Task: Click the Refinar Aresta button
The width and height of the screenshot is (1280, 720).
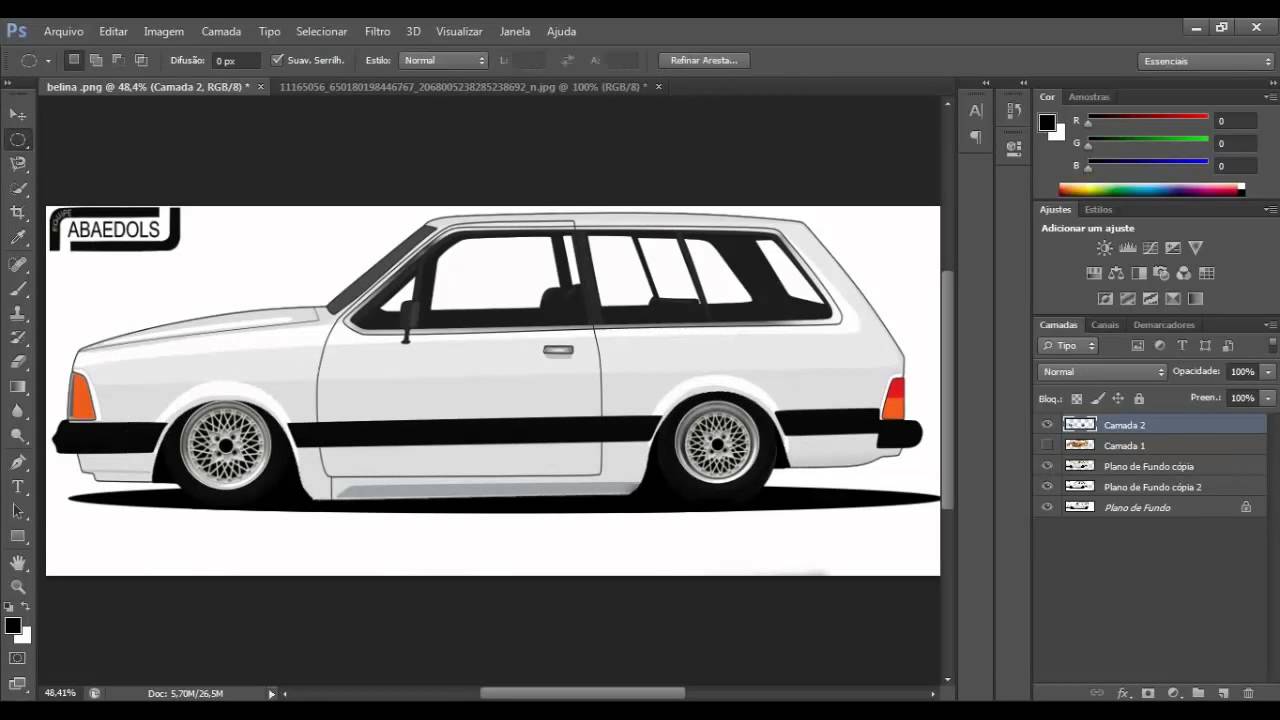Action: [x=704, y=60]
